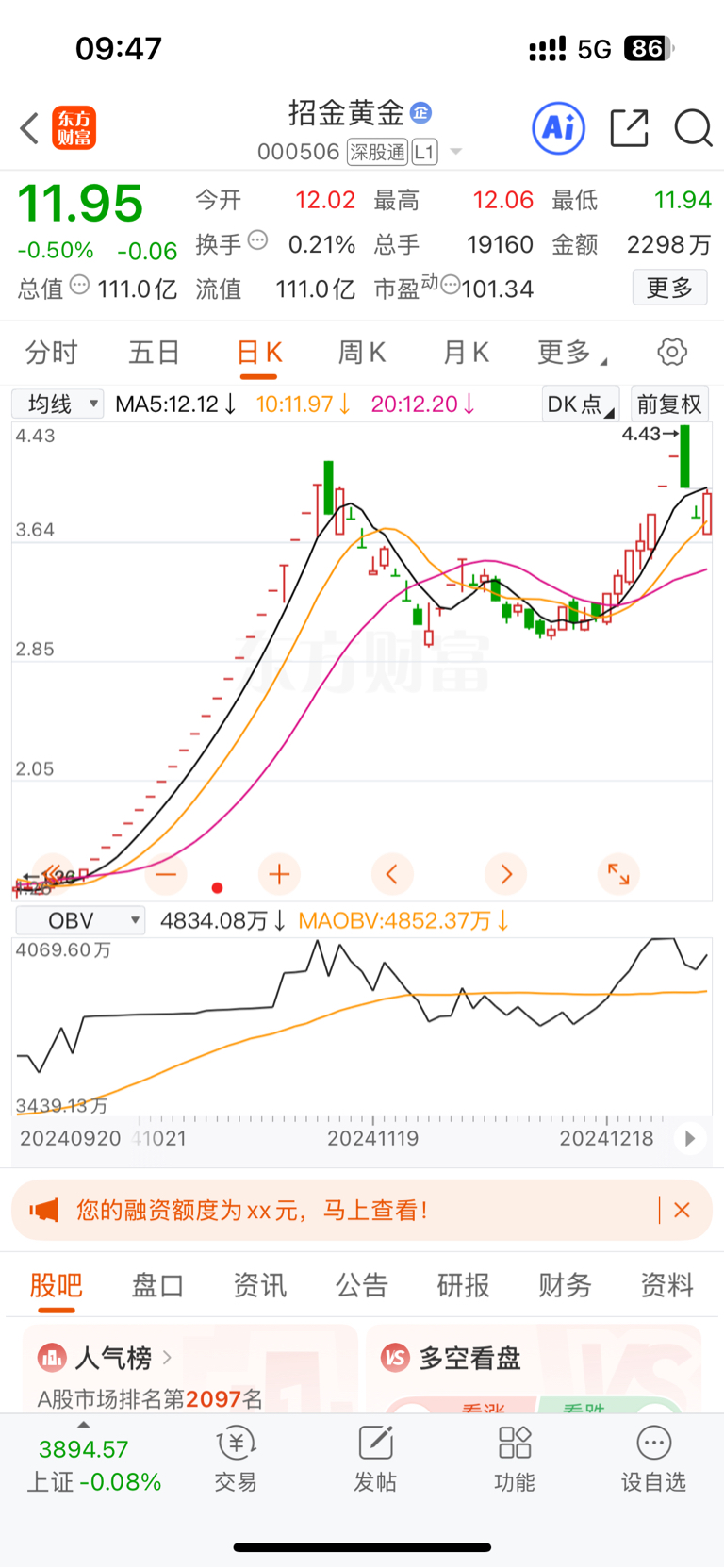Switch to 五日 chart tab
724x1568 pixels.
tap(155, 353)
